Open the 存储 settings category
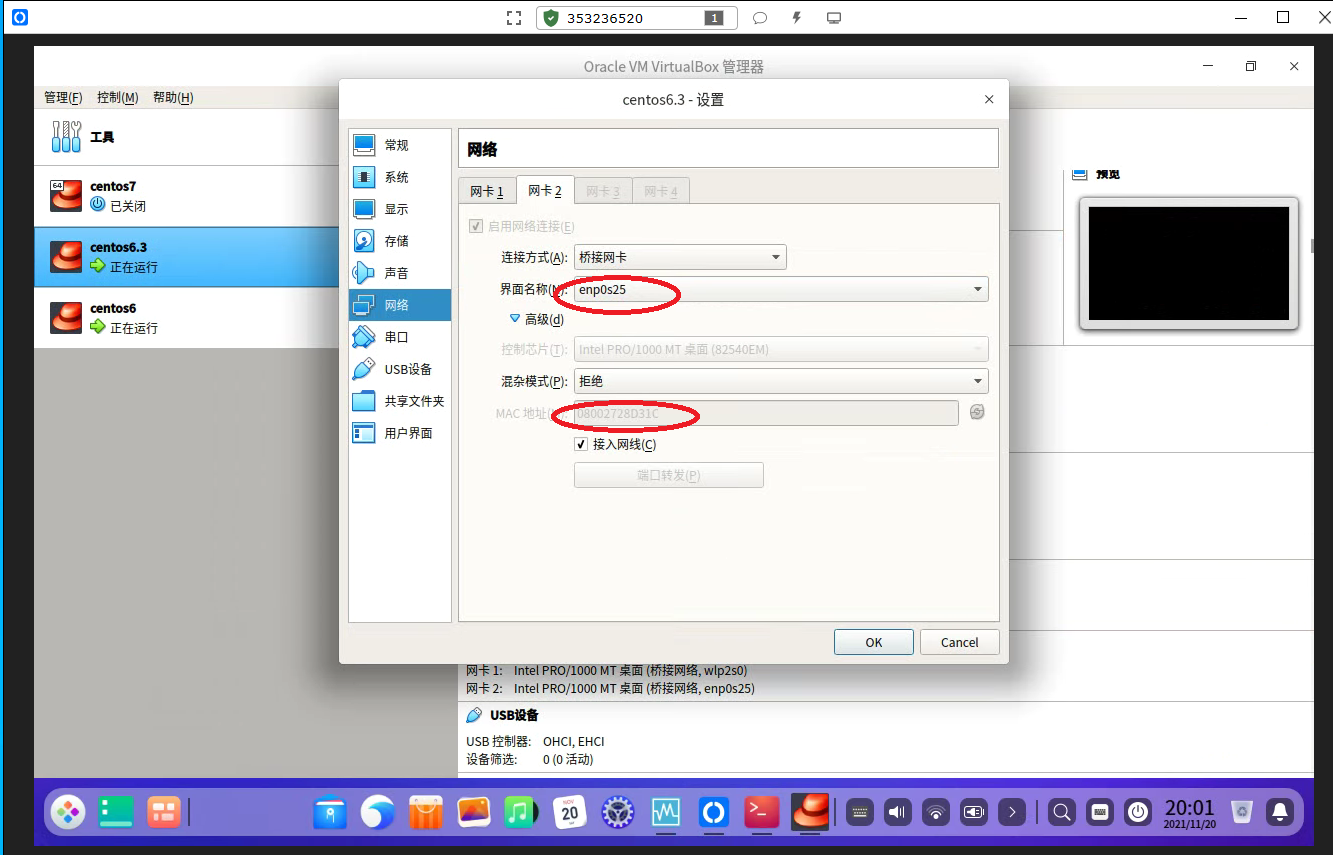Viewport: 1333px width, 855px height. pos(400,241)
